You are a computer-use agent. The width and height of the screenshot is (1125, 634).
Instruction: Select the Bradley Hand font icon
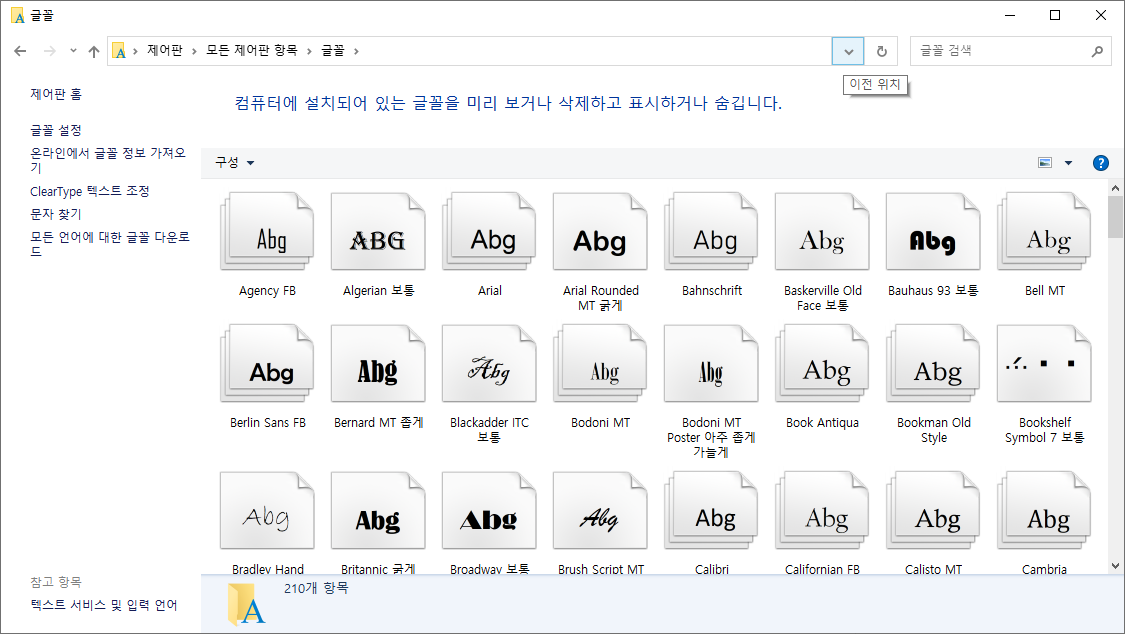(267, 511)
